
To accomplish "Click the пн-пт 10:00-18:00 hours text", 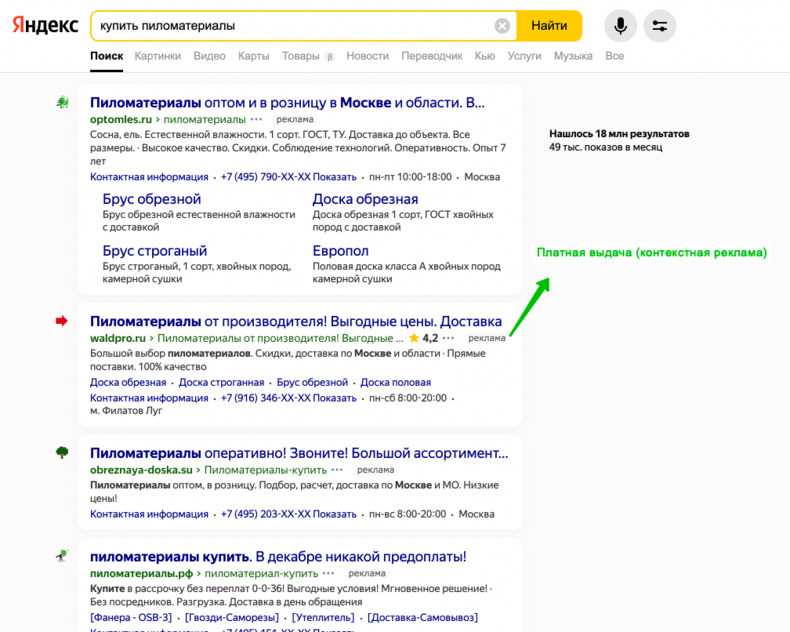I will [x=410, y=177].
